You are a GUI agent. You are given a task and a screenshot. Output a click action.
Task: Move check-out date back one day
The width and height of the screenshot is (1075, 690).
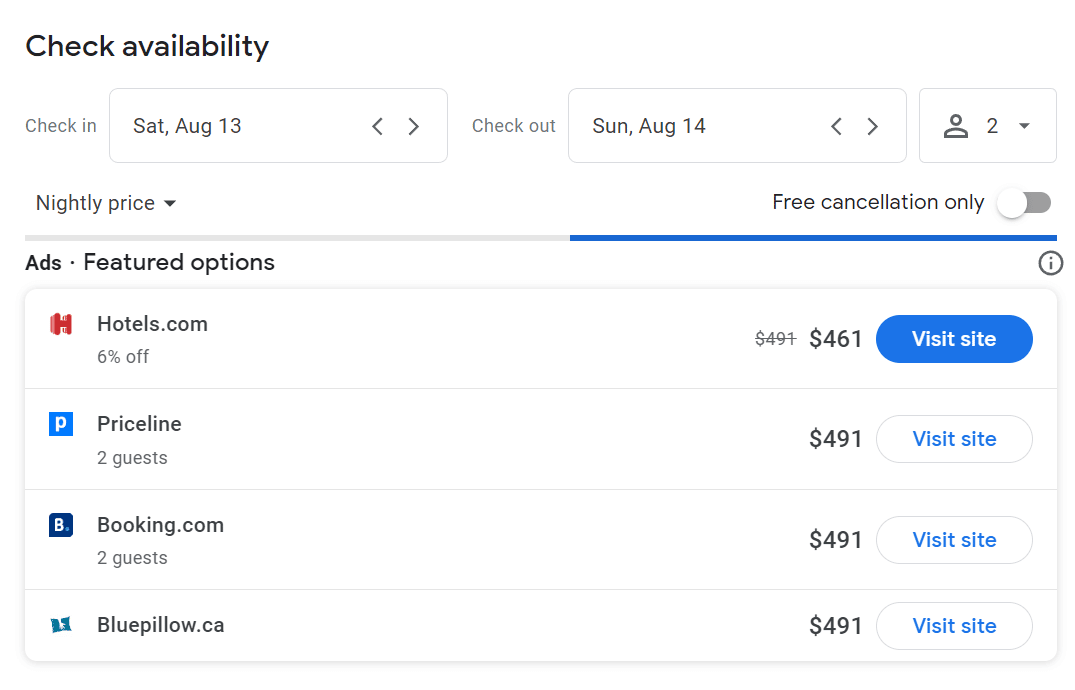pos(836,126)
